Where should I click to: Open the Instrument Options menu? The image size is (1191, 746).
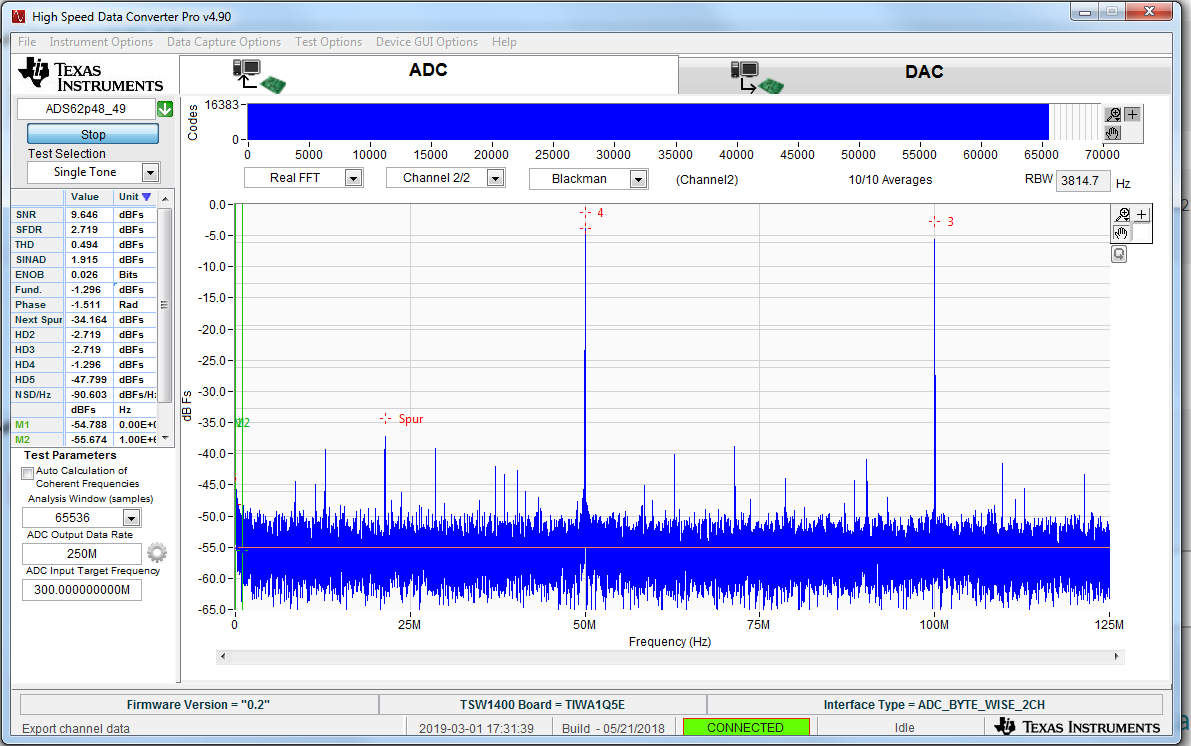click(x=101, y=42)
